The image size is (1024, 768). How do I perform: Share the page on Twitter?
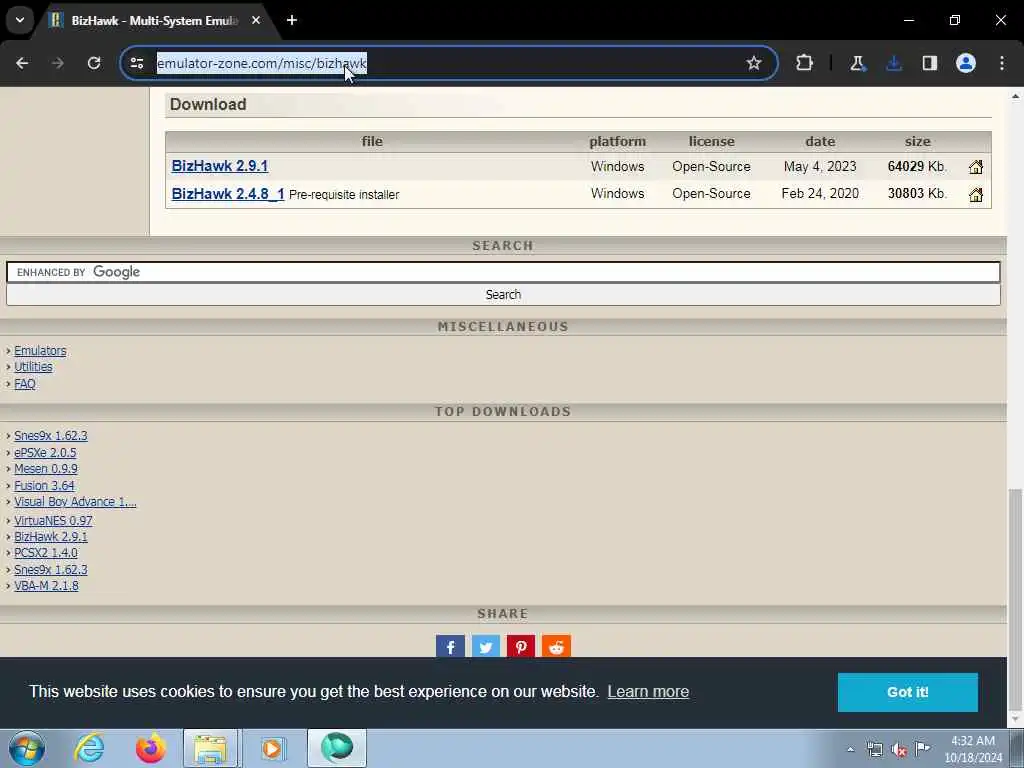click(485, 647)
